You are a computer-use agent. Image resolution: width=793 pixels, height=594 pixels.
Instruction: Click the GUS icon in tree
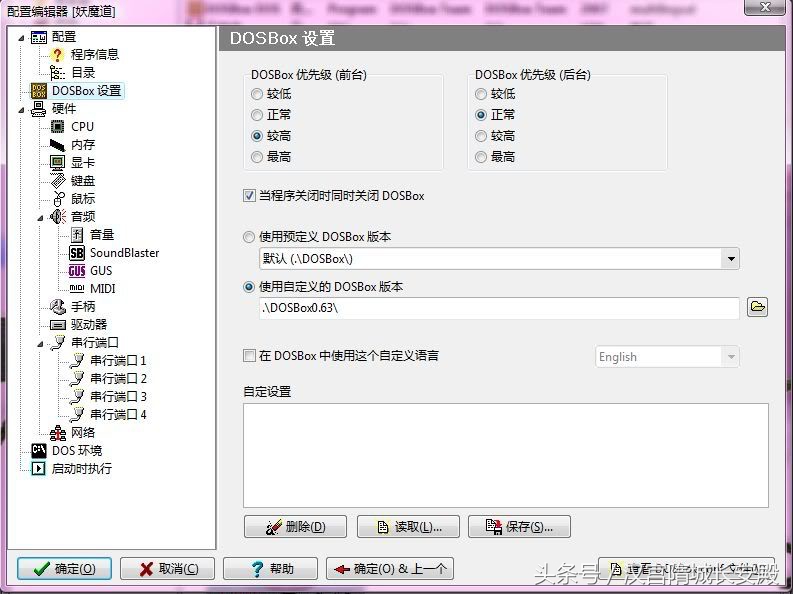[77, 271]
